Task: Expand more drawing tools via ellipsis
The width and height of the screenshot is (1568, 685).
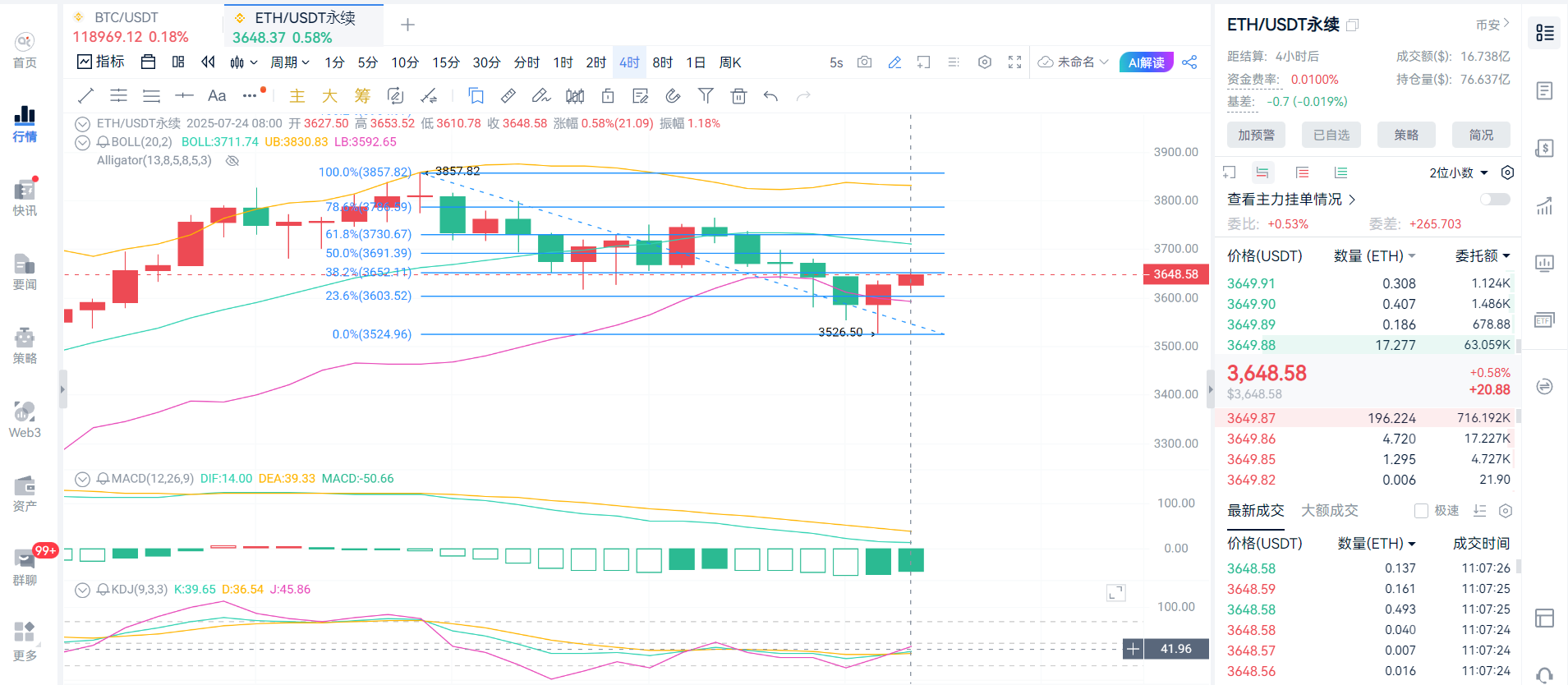Action: coord(250,96)
